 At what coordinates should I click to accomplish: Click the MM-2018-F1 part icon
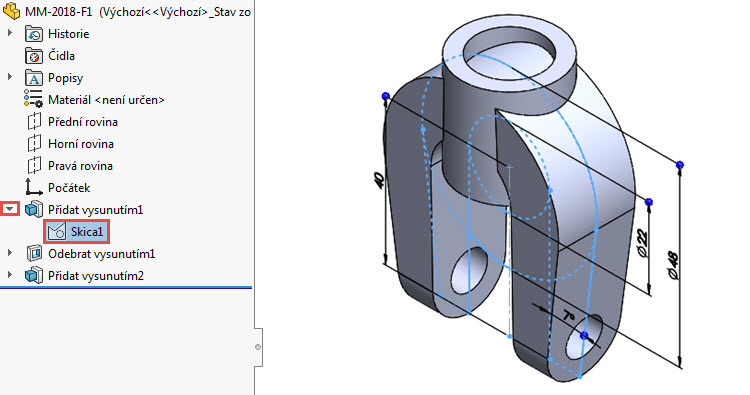pyautogui.click(x=11, y=11)
